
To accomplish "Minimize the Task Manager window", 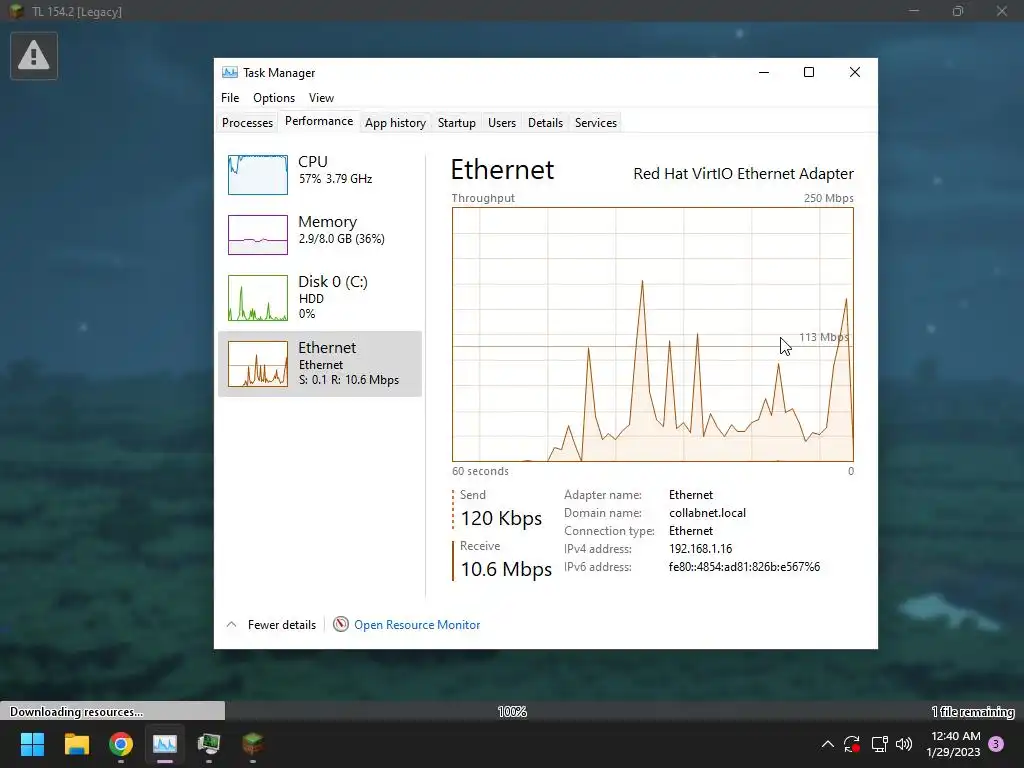I will [764, 72].
